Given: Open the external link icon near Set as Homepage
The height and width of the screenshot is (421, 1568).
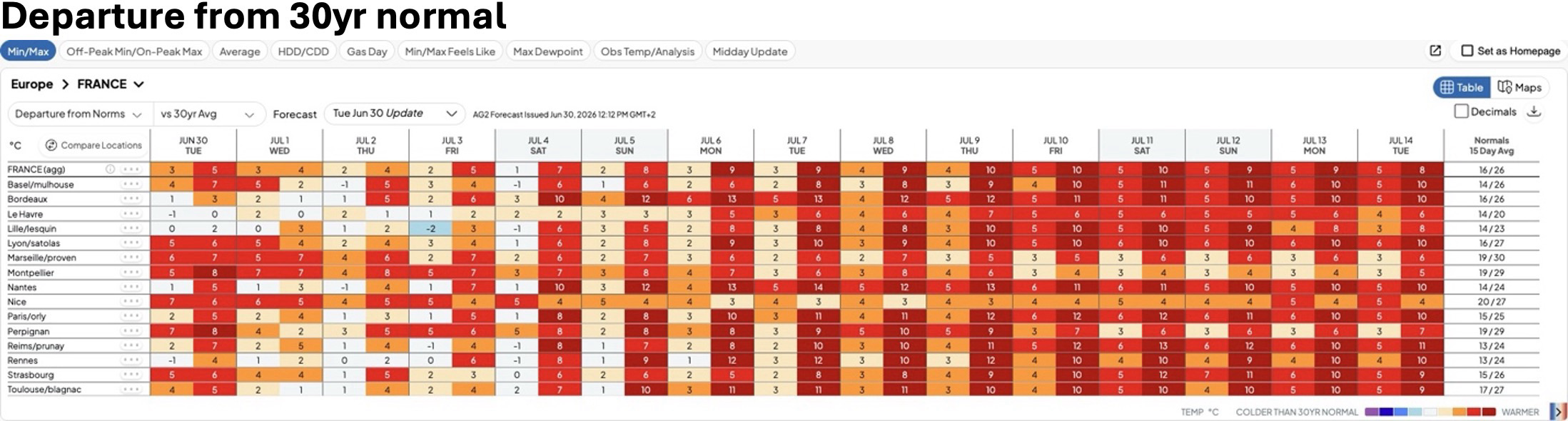Looking at the screenshot, I should click(1435, 51).
